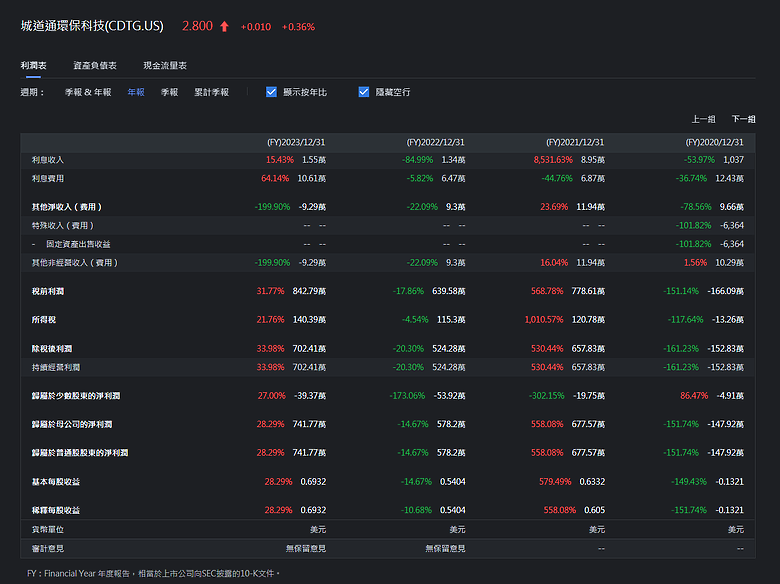Click the 除稅後利潤 row label
Screen dimensions: 780x584
point(52,348)
